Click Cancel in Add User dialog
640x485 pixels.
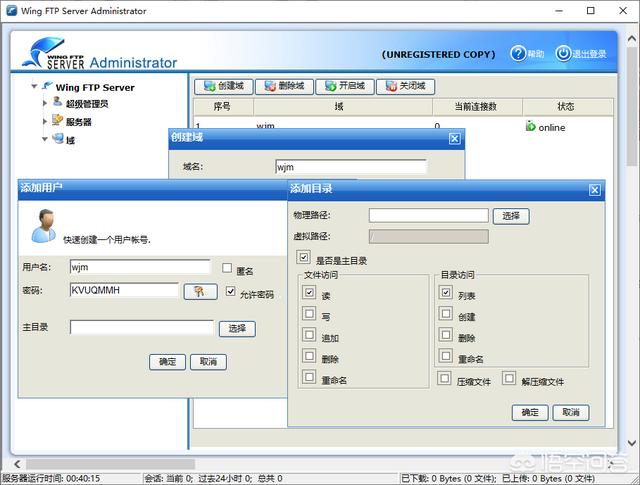click(208, 362)
